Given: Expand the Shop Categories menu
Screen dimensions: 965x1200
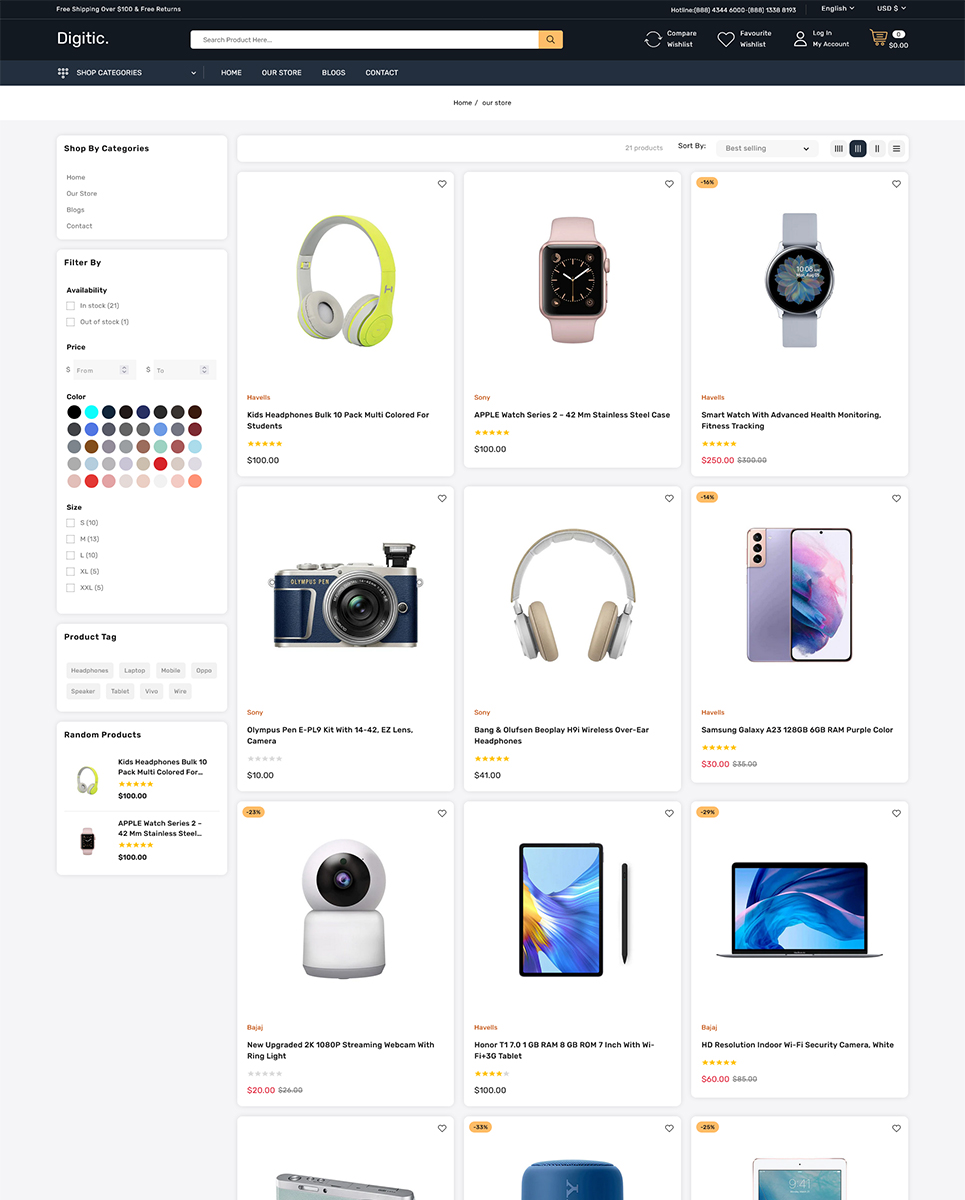Looking at the screenshot, I should click(x=127, y=73).
